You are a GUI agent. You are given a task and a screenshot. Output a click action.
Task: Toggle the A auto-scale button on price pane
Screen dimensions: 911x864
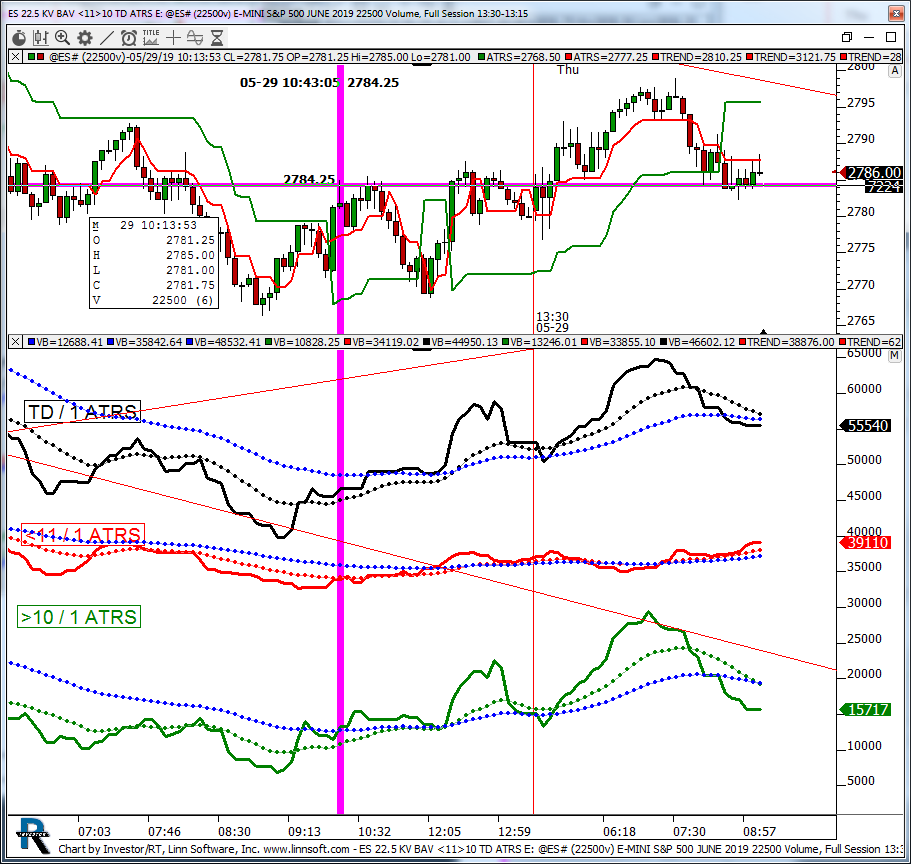pyautogui.click(x=894, y=69)
